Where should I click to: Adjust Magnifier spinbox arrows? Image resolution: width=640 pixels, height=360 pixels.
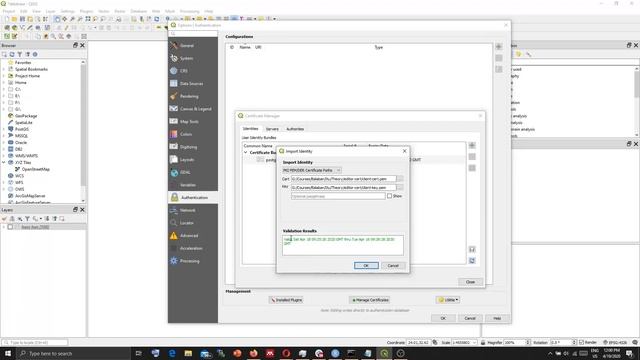[528, 342]
